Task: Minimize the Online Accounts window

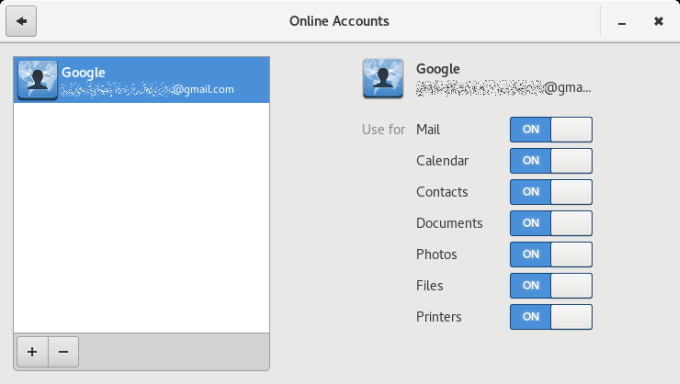Action: [622, 22]
